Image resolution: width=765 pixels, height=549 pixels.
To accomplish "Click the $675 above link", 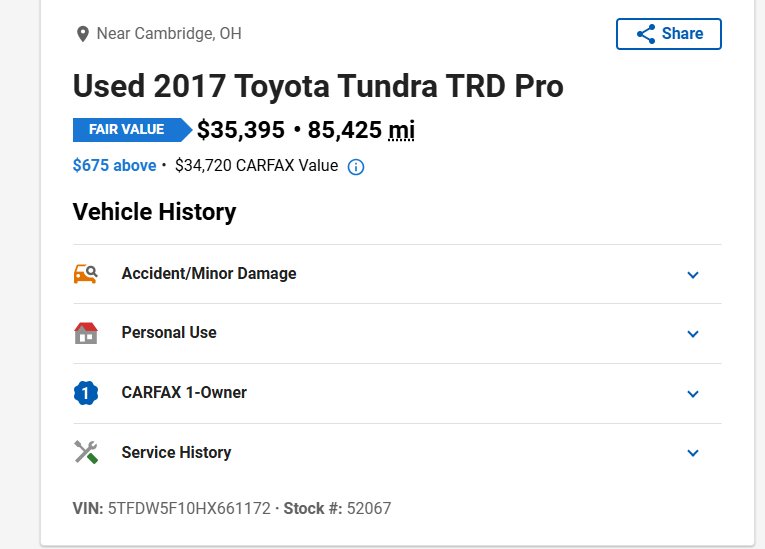I will pyautogui.click(x=115, y=165).
